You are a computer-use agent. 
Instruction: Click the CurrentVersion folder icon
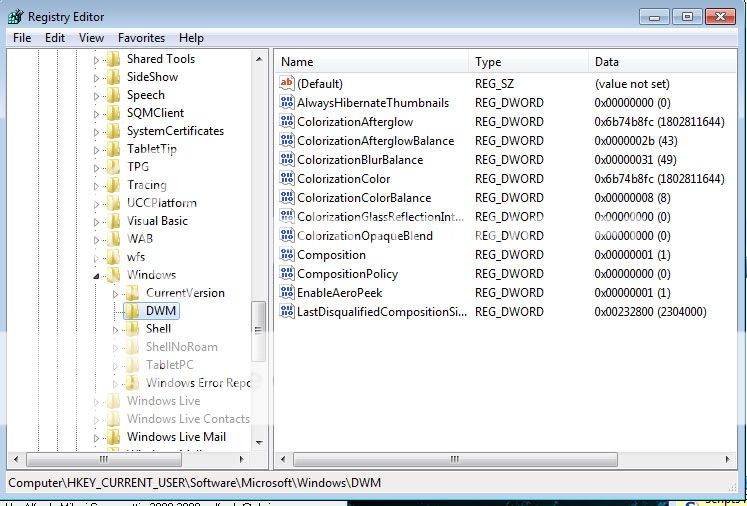(x=132, y=293)
